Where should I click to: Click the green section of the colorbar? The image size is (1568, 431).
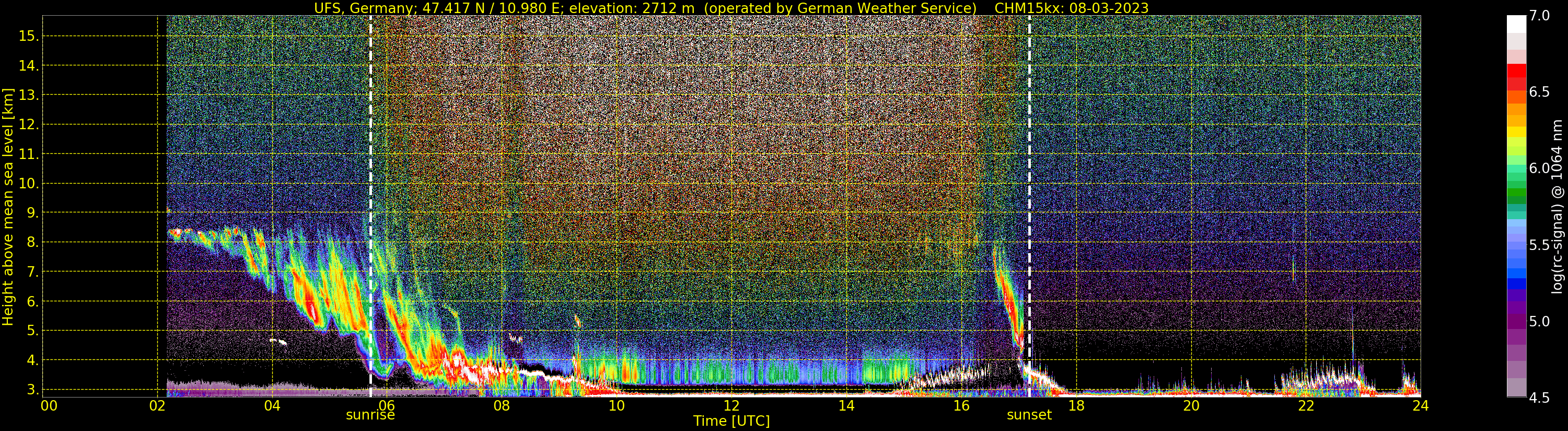click(x=1516, y=183)
